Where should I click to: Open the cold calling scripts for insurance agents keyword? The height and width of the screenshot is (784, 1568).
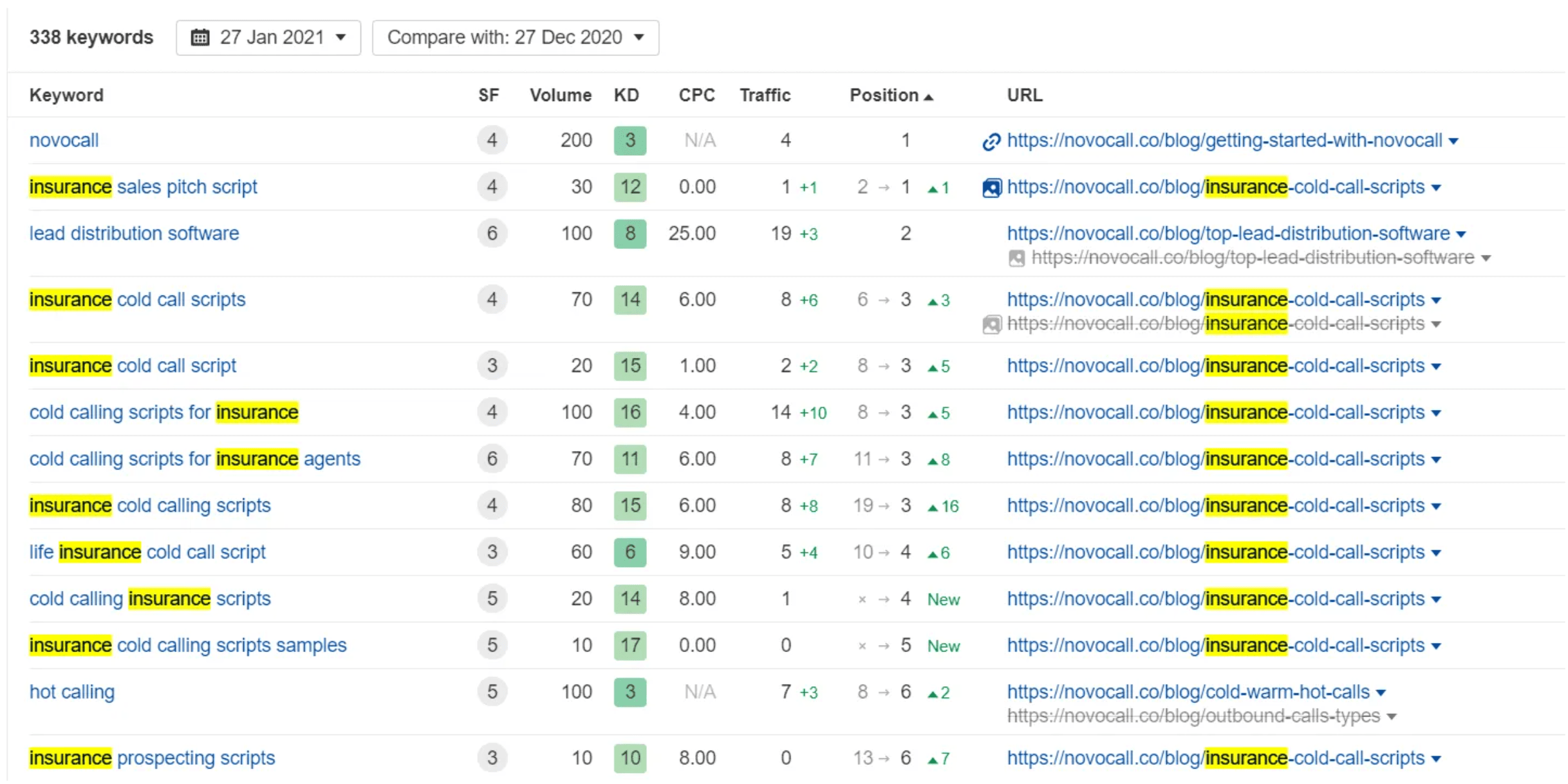coord(195,459)
